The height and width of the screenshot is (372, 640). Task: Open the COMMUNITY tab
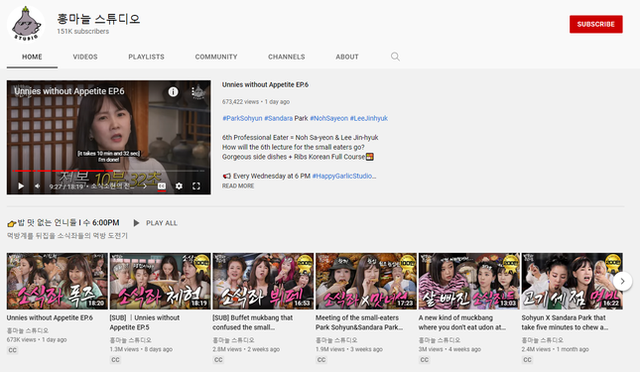coord(216,57)
